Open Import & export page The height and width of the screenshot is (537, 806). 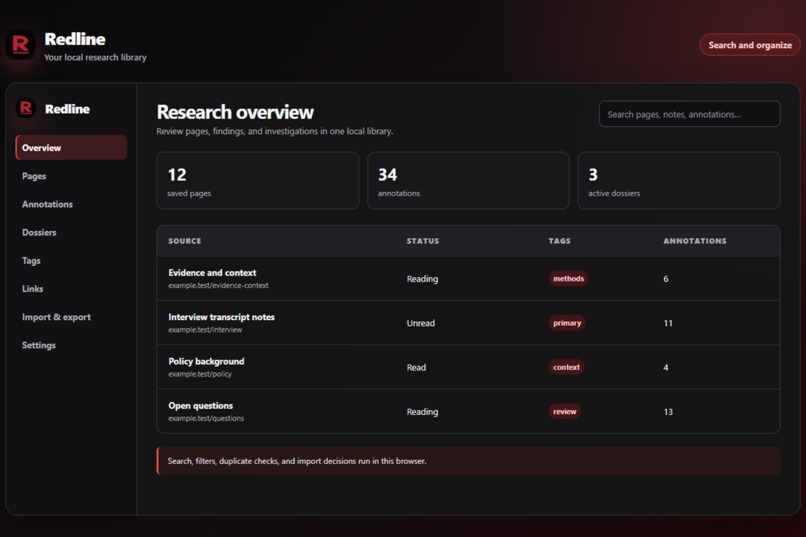click(56, 317)
